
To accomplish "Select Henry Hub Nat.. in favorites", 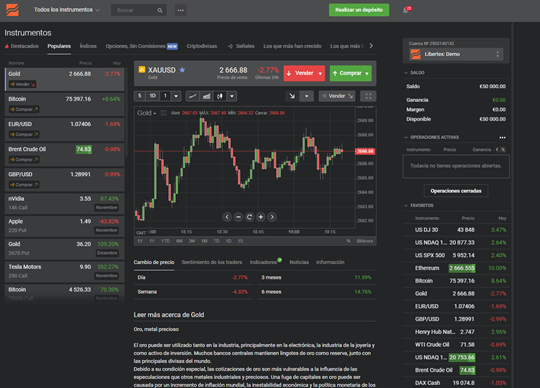I will click(x=456, y=332).
